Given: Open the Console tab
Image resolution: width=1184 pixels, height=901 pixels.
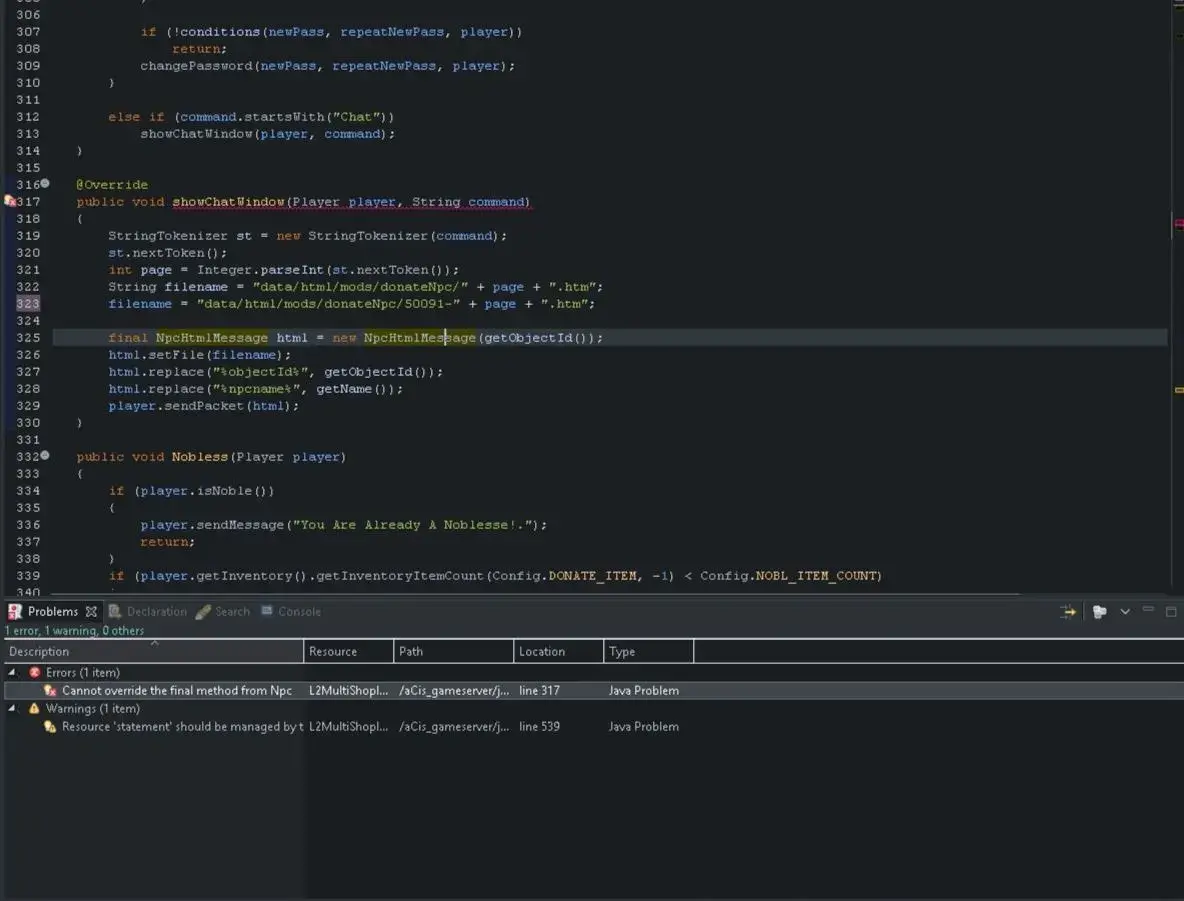Looking at the screenshot, I should coord(291,612).
